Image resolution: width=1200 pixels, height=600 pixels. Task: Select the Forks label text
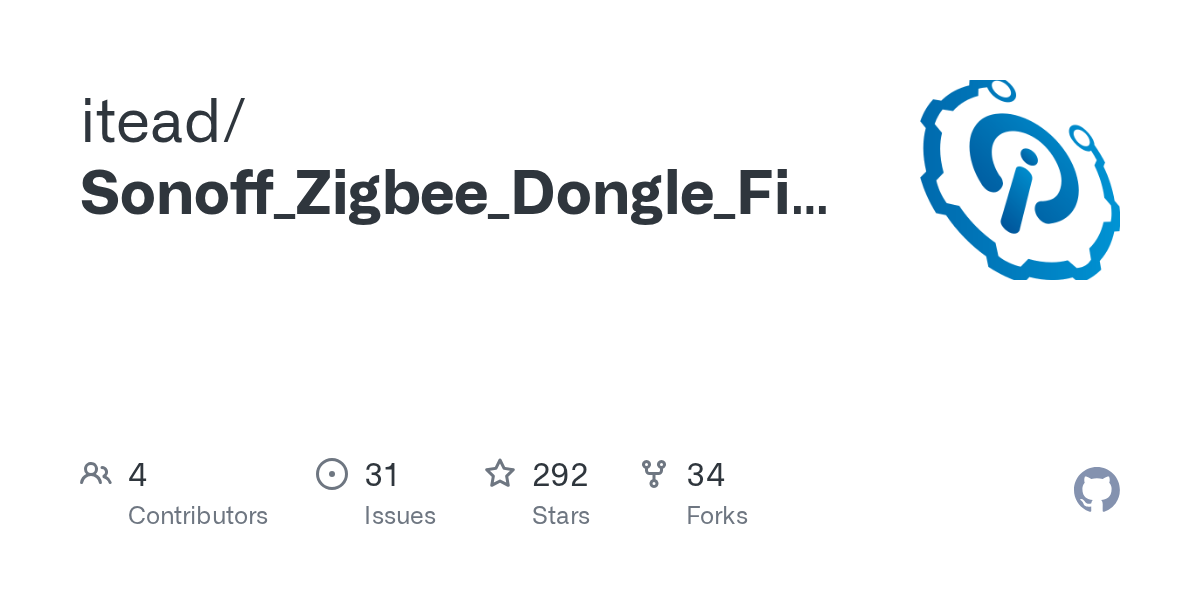[x=717, y=516]
